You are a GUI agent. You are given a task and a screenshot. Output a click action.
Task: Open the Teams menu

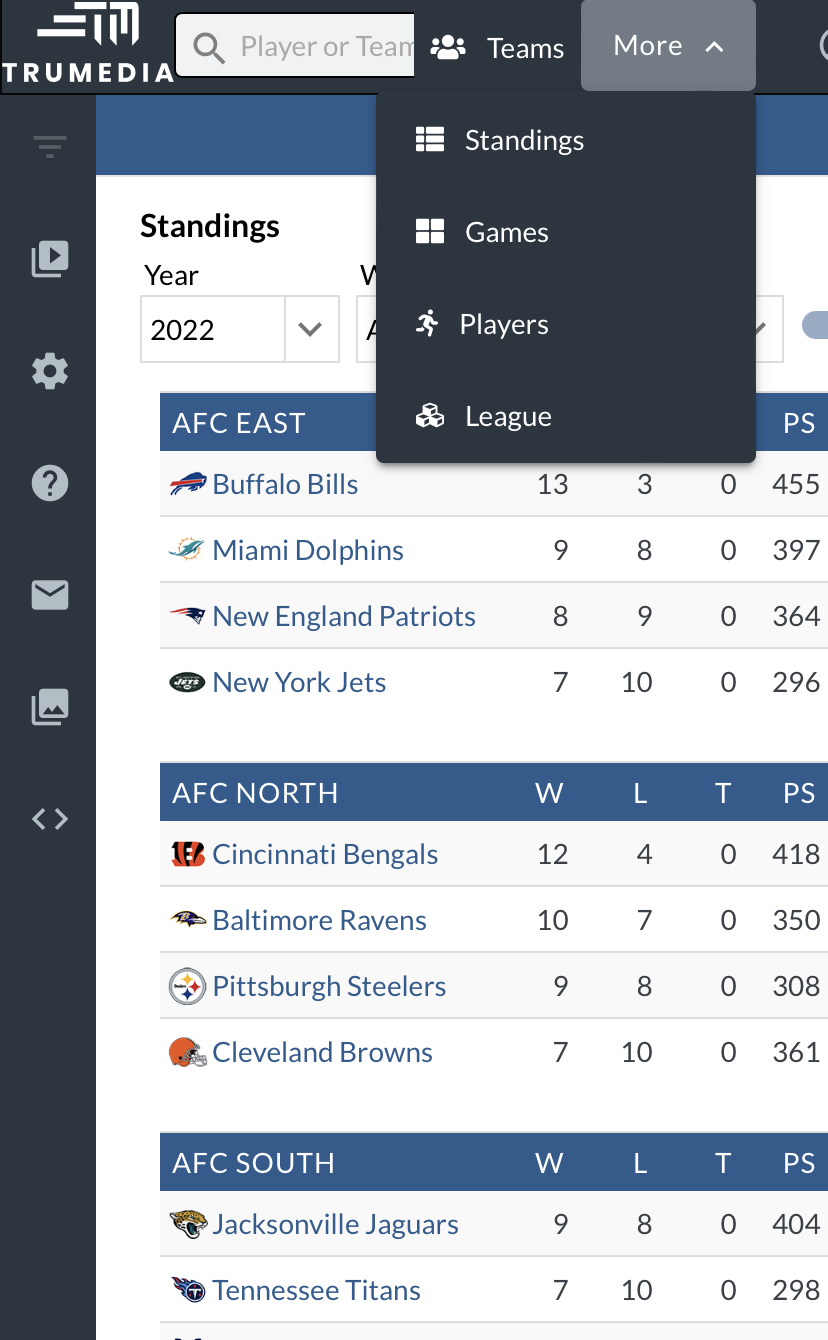[497, 48]
